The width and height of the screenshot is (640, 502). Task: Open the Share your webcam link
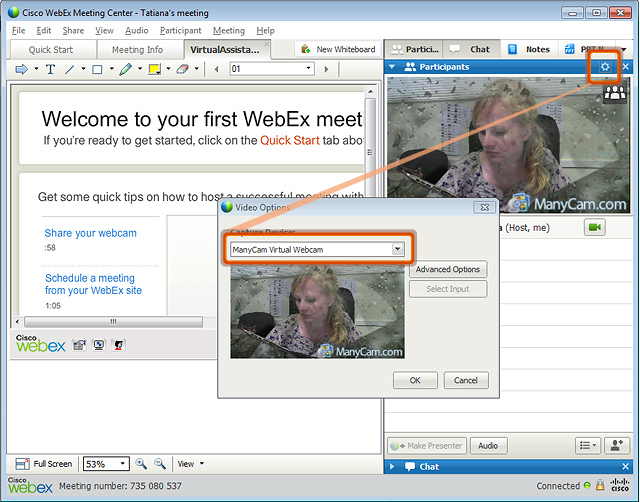click(90, 233)
